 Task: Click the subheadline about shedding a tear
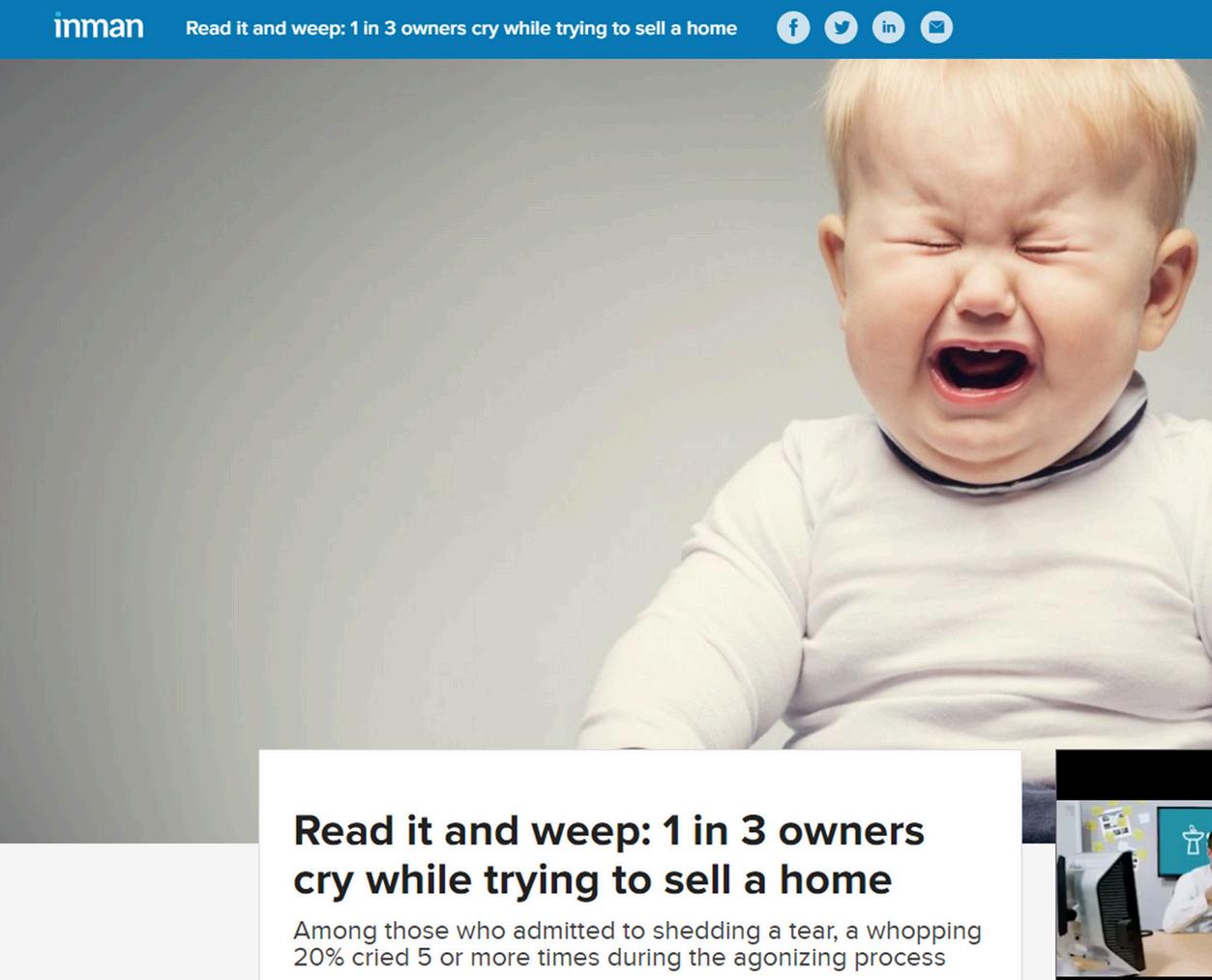637,944
